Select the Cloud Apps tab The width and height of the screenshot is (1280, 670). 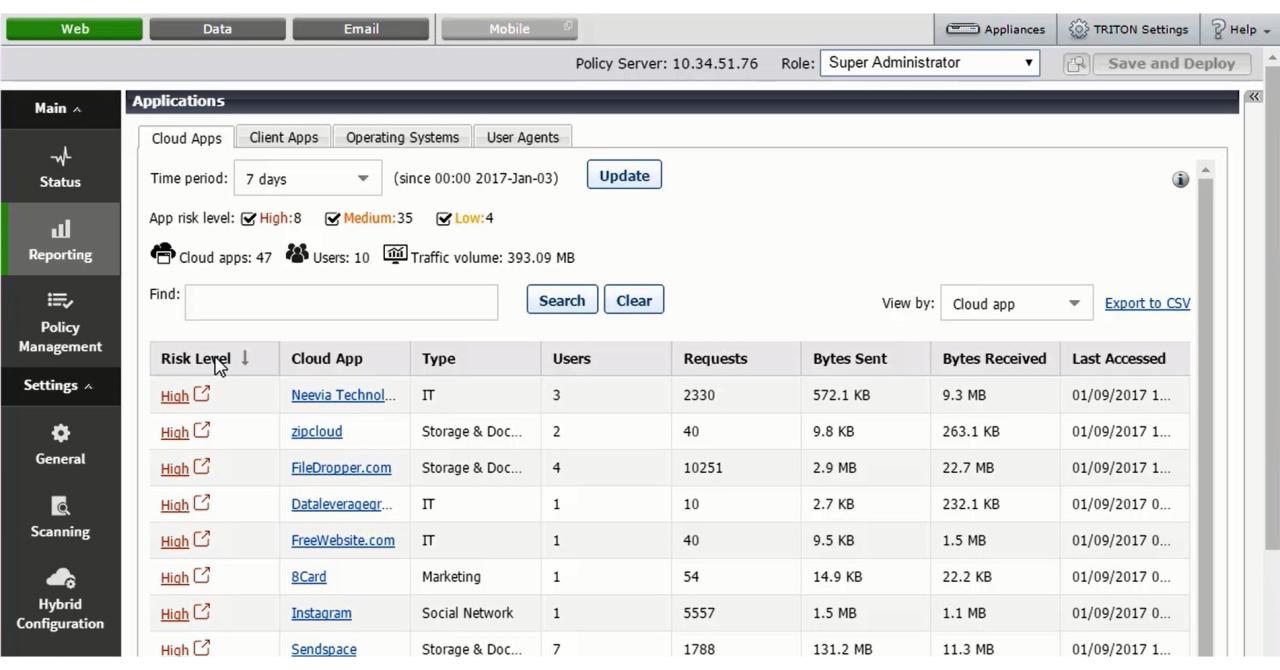(186, 138)
